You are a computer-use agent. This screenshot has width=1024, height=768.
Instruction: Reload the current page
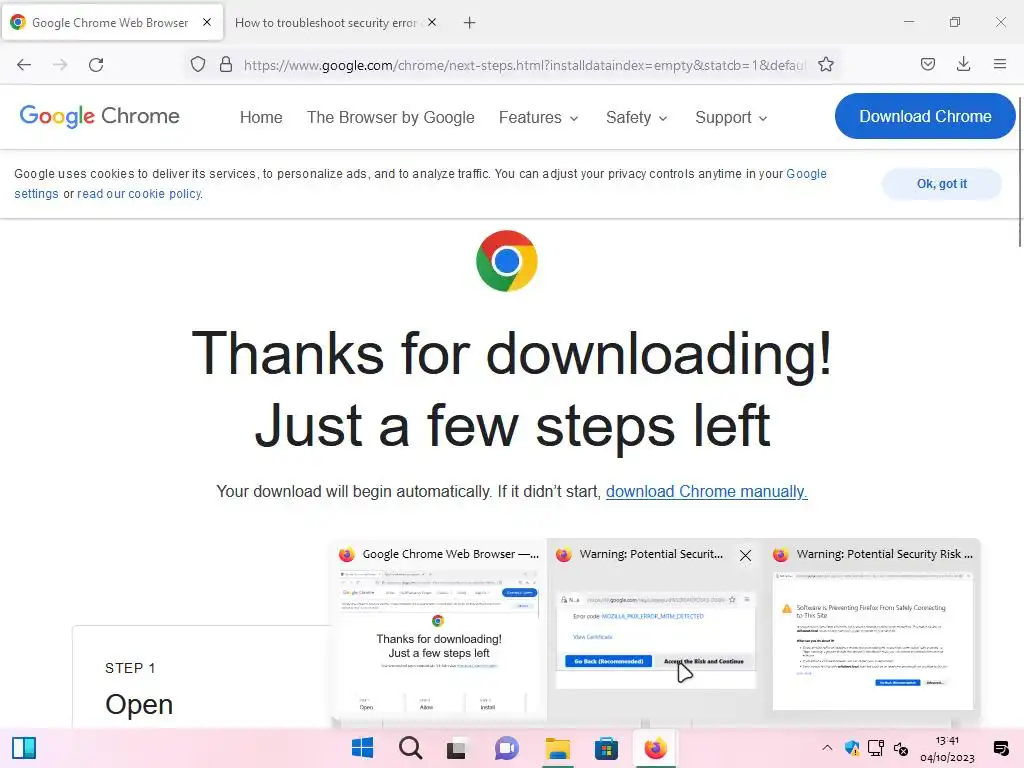[96, 65]
